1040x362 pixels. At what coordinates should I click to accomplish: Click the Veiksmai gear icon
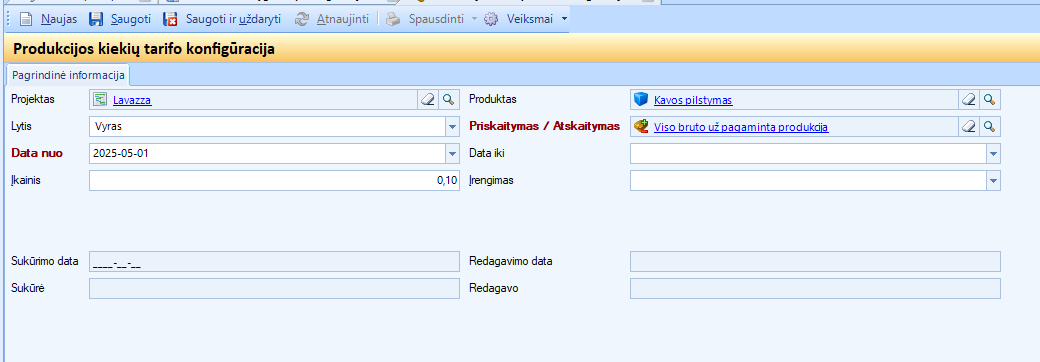(x=491, y=19)
